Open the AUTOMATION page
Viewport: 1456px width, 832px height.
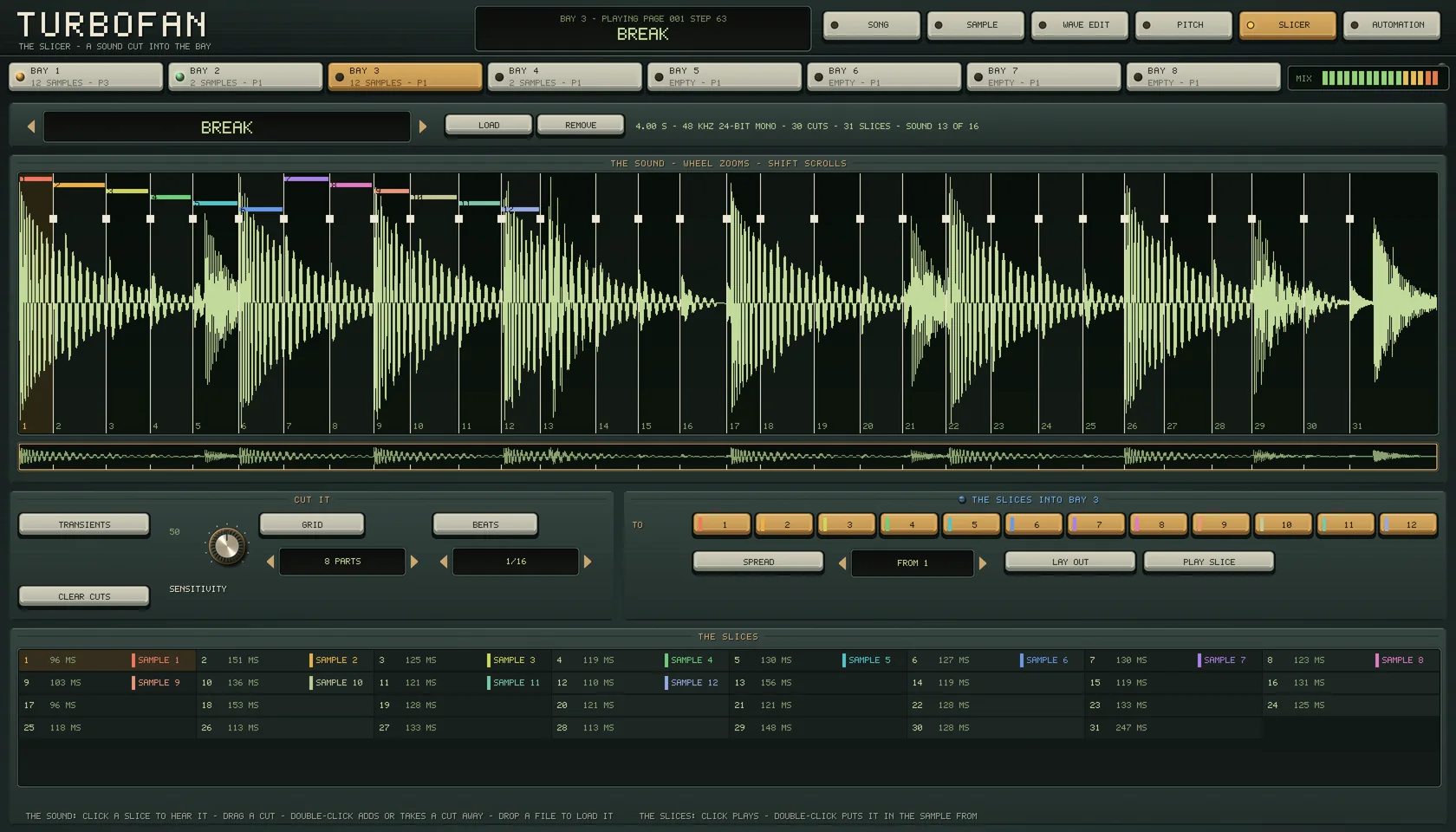coord(1392,25)
